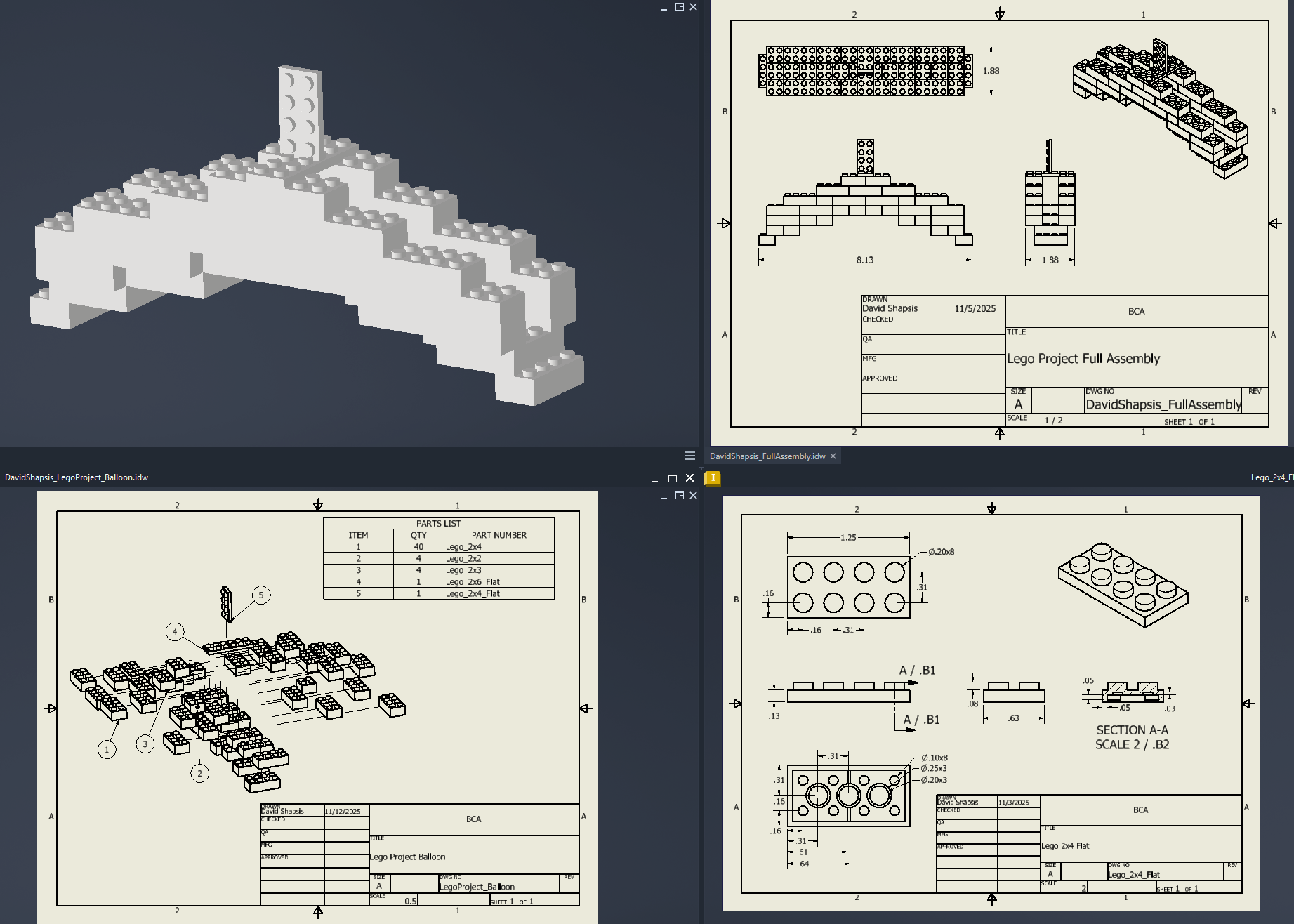The width and height of the screenshot is (1294, 924).
Task: Switch to the Lego_2x4_Flat document tab
Action: click(x=1272, y=477)
